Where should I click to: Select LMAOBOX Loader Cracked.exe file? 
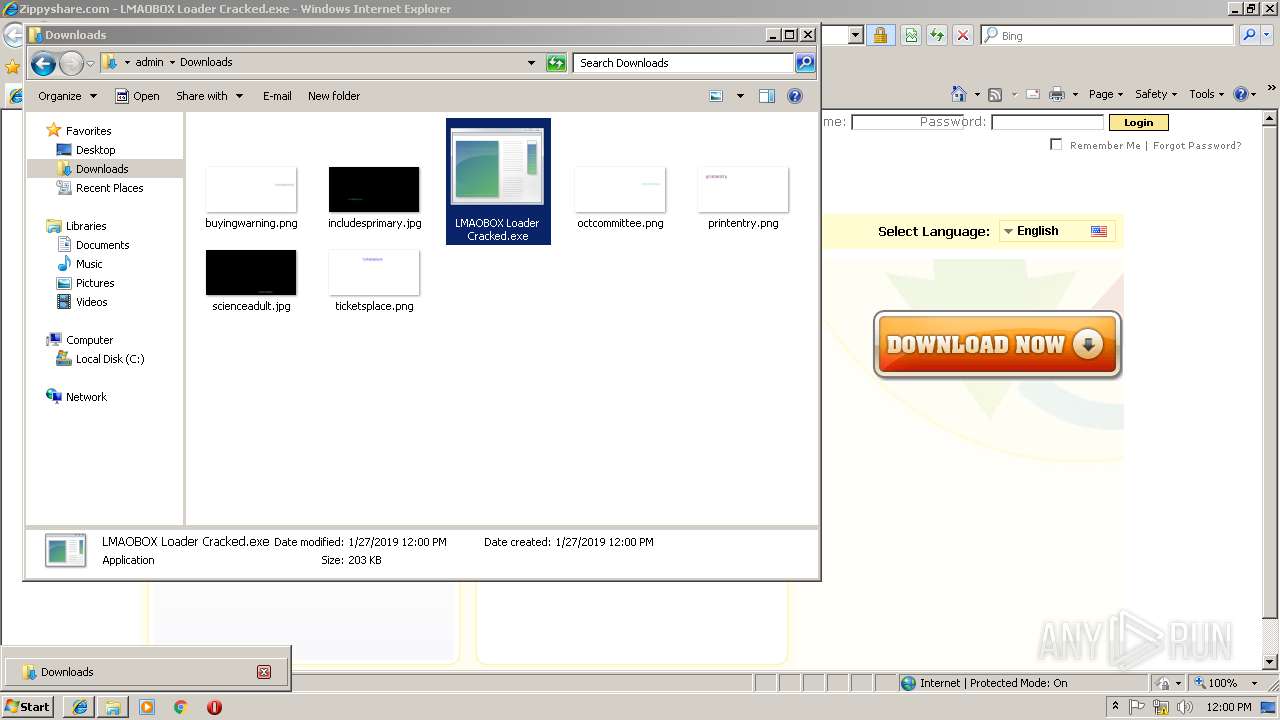(x=498, y=182)
